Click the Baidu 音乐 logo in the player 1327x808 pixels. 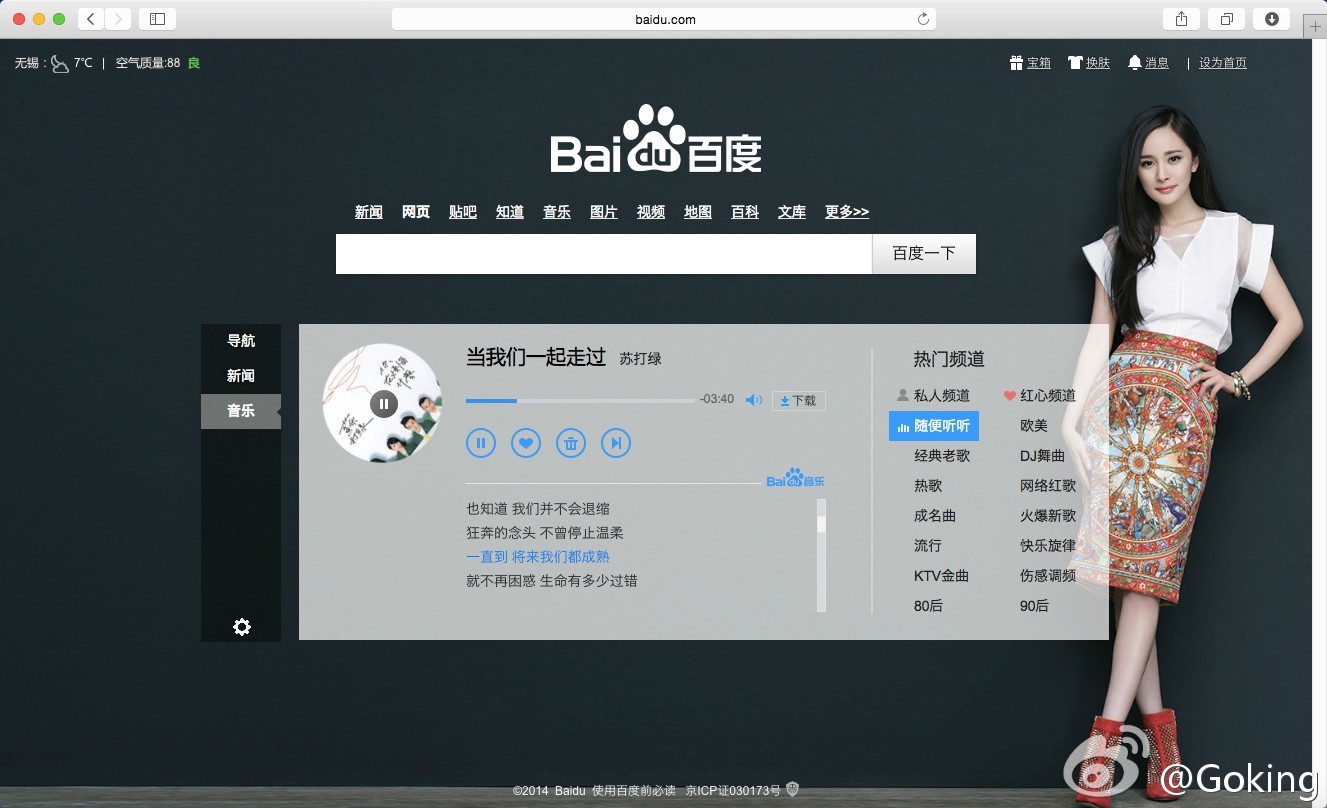pos(796,478)
